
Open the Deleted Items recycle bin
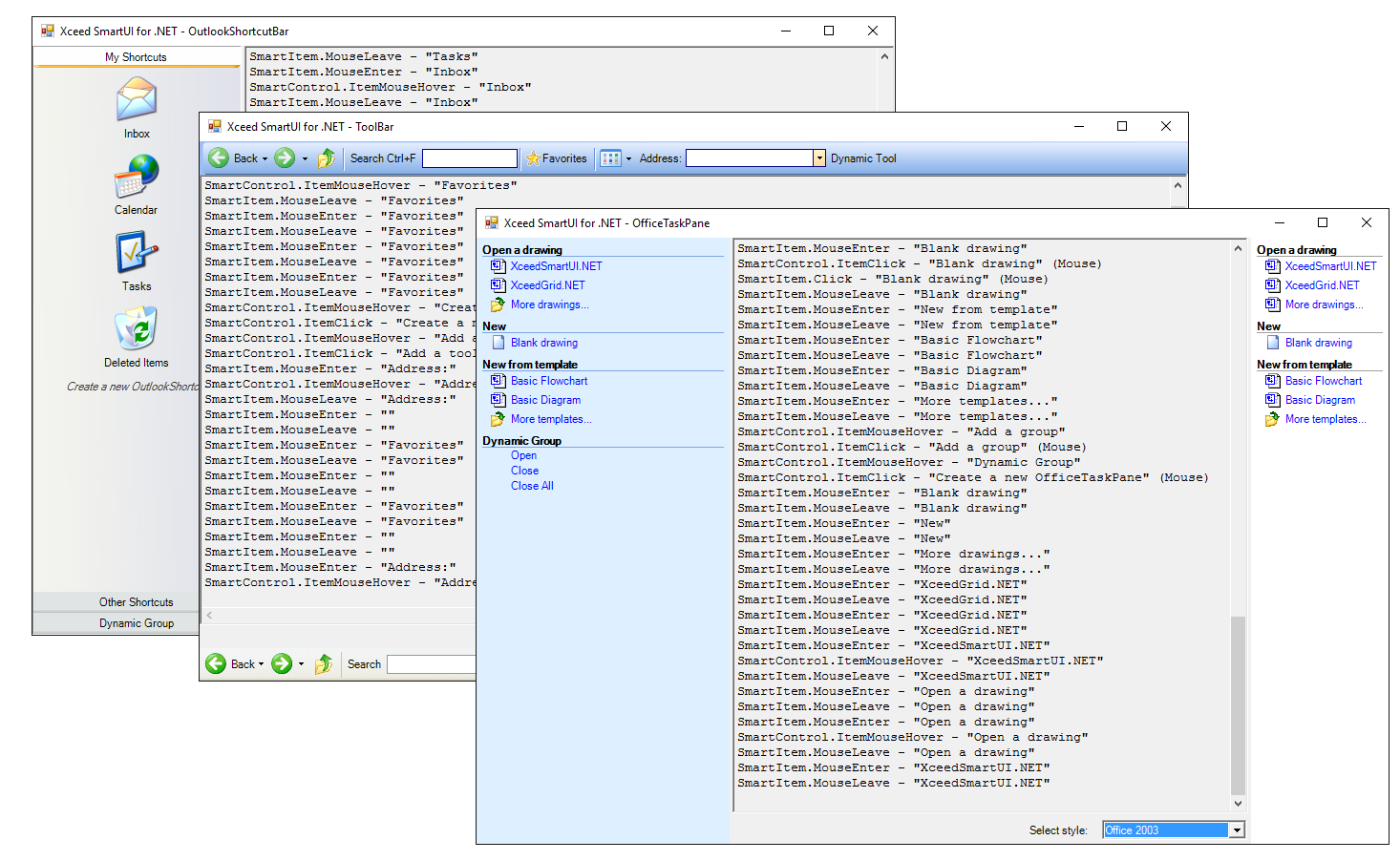[137, 329]
